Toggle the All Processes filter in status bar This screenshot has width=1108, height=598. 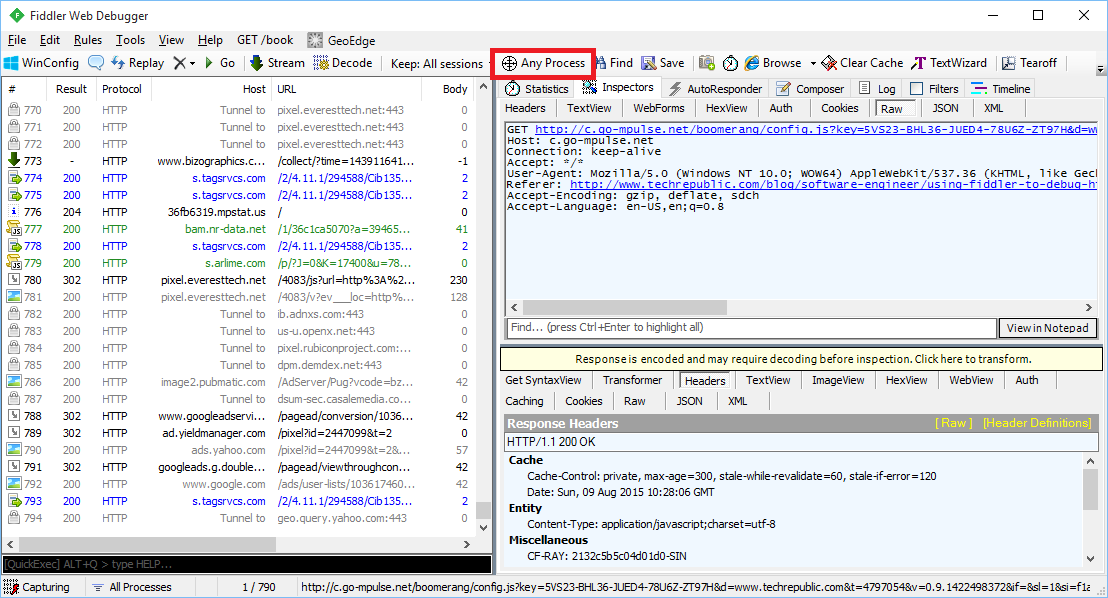click(131, 588)
